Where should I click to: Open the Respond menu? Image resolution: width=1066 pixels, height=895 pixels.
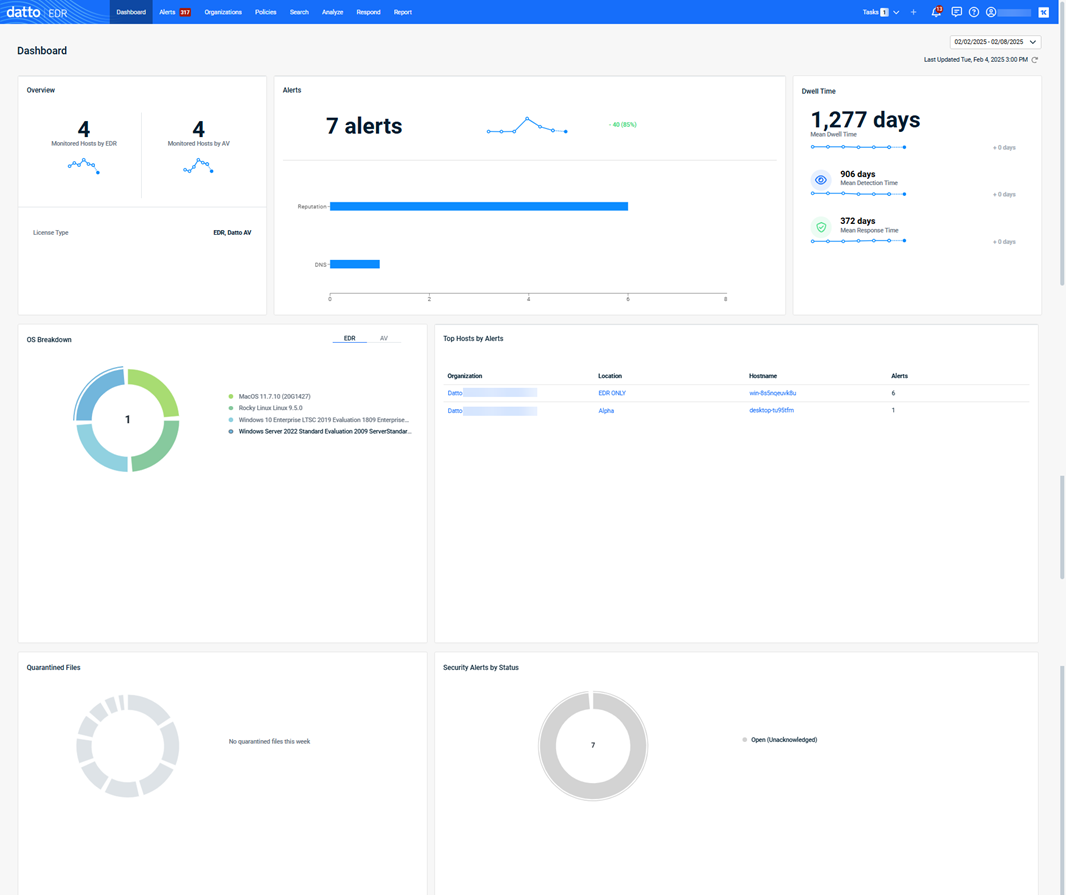368,12
